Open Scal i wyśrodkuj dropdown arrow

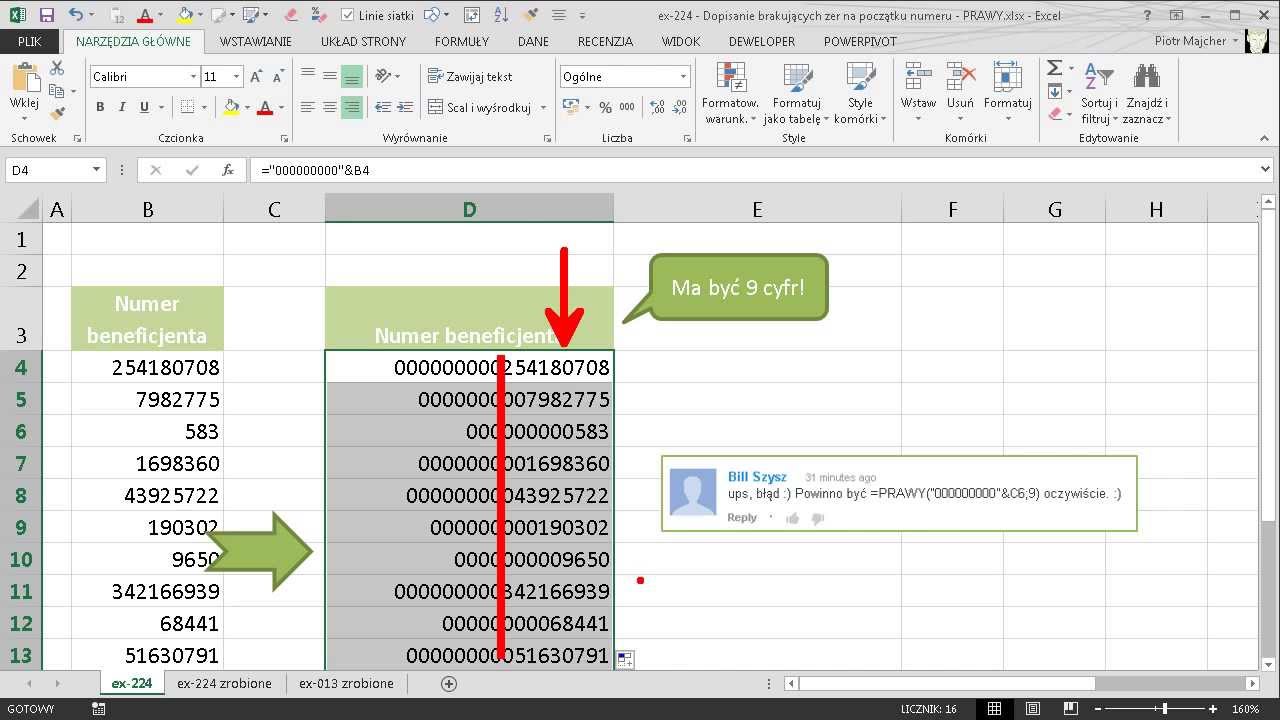coord(544,107)
